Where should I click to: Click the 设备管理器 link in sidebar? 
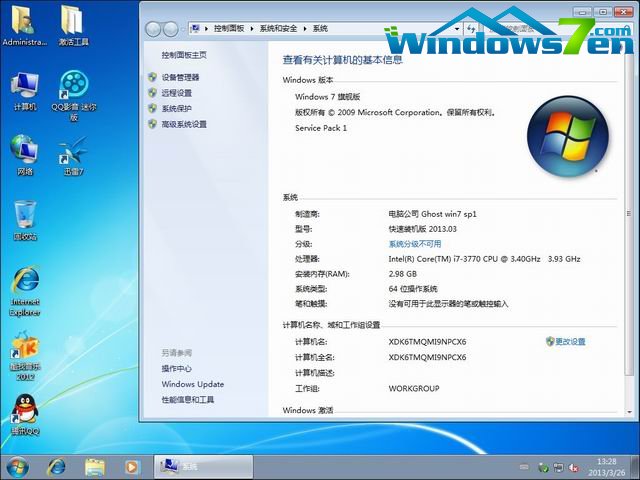(x=180, y=77)
